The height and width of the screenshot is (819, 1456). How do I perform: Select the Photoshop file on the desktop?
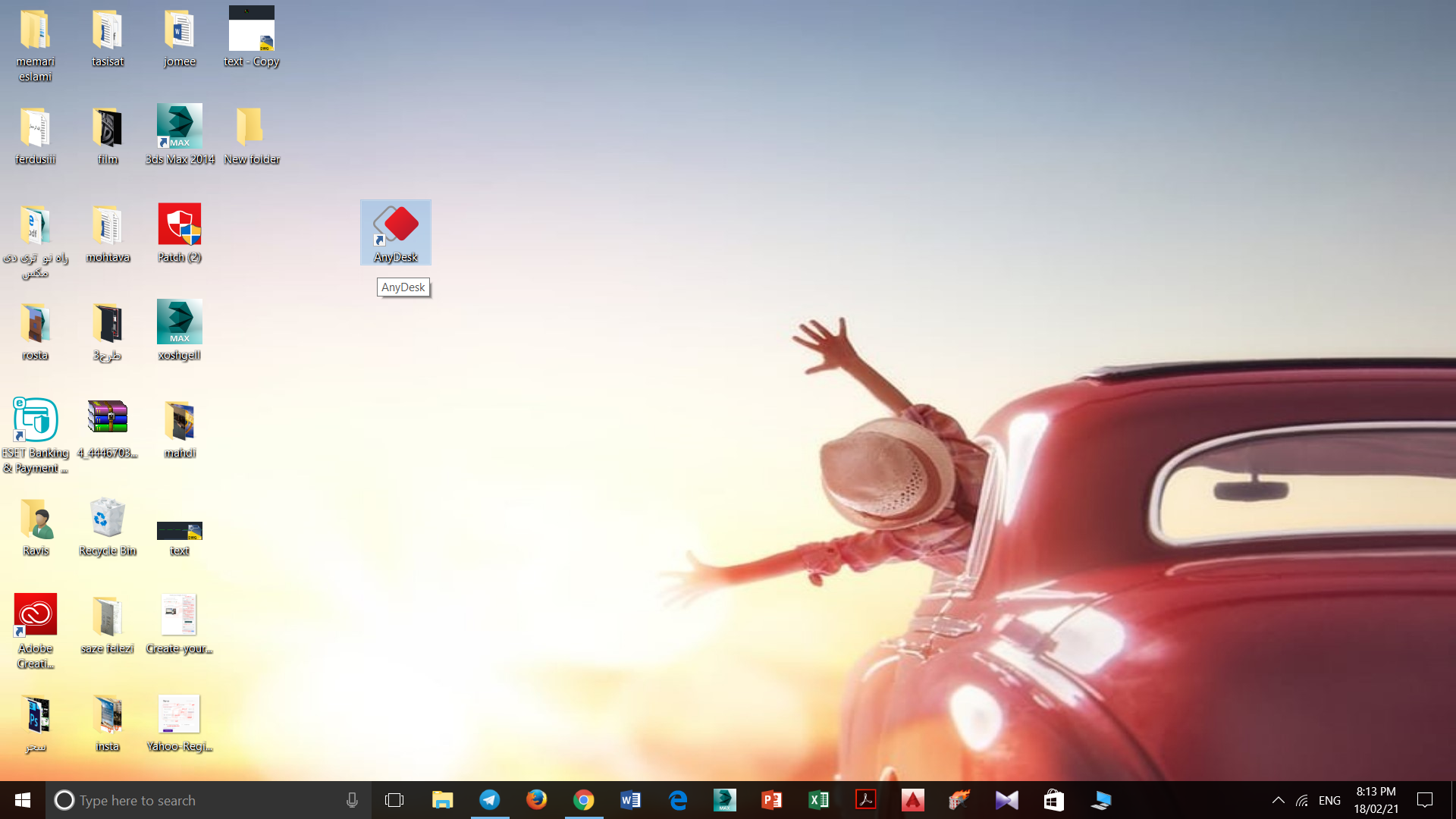click(35, 723)
